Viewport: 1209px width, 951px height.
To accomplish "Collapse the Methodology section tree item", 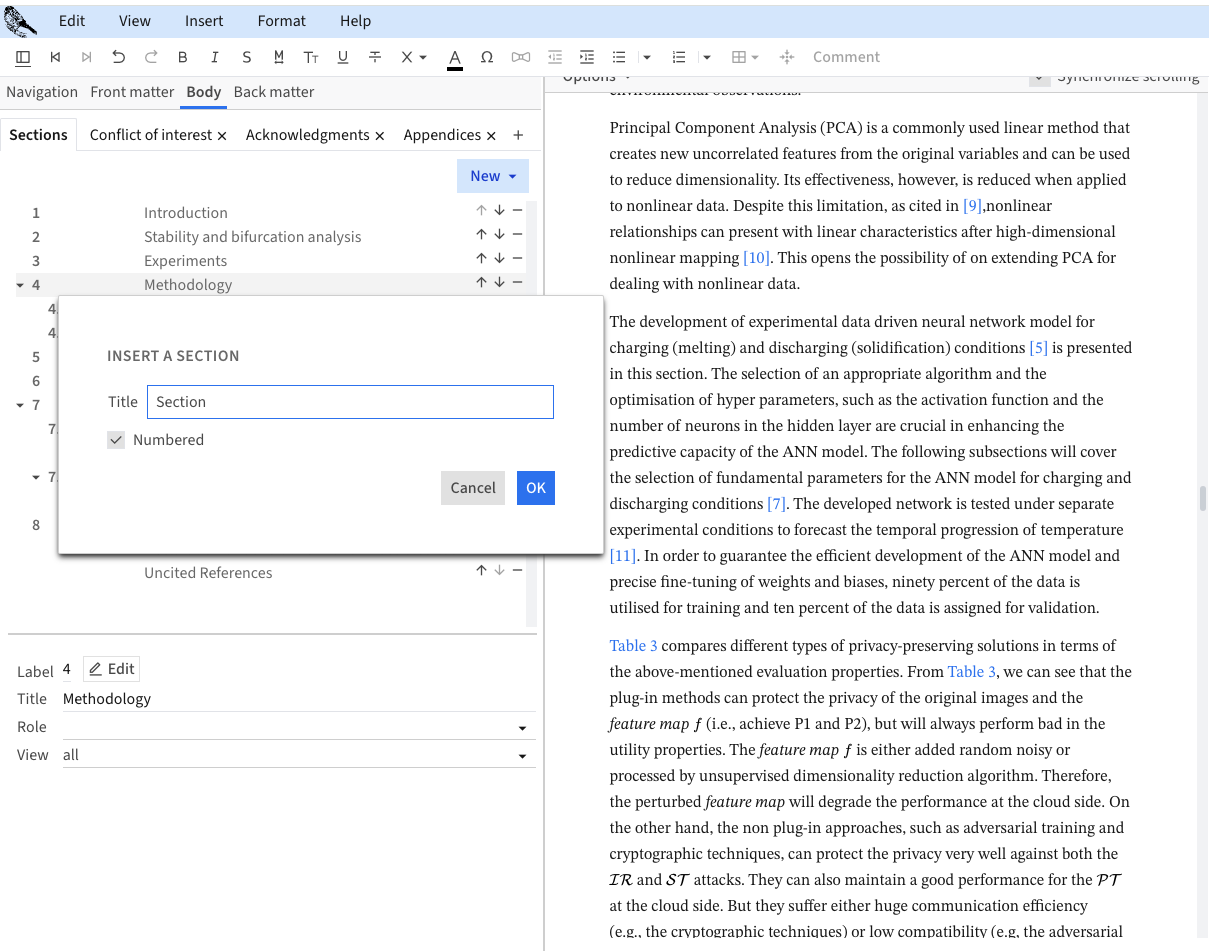I will 21,285.
